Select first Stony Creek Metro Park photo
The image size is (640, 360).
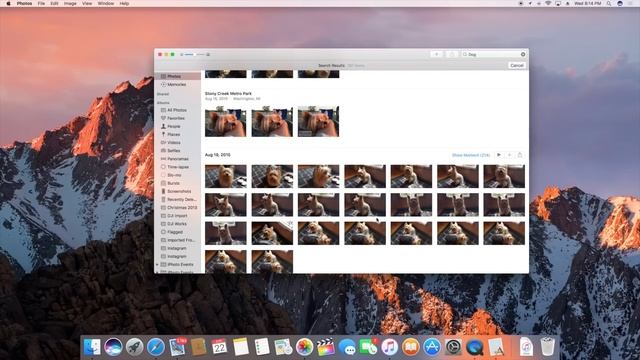(226, 121)
